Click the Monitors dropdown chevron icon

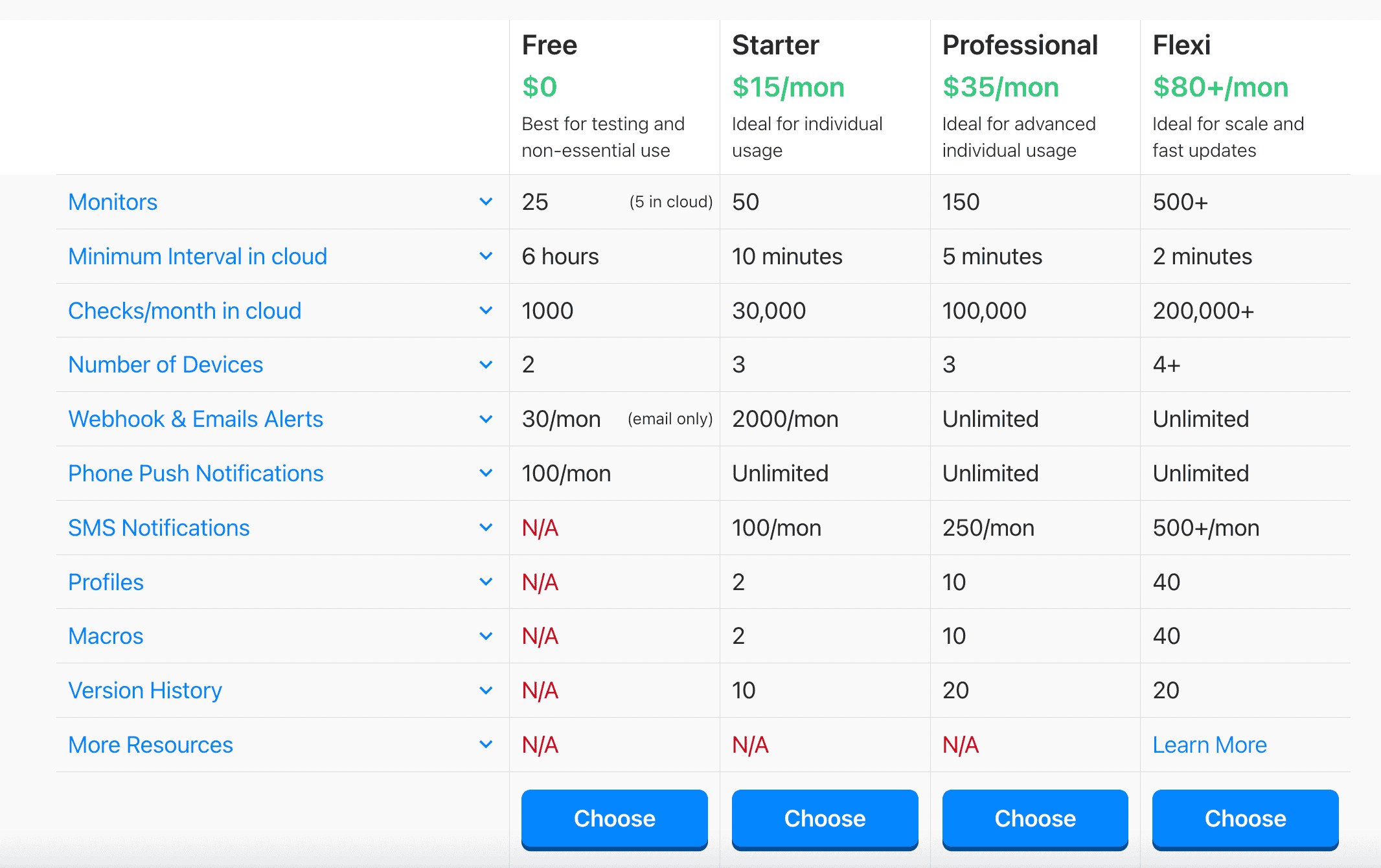tap(485, 201)
